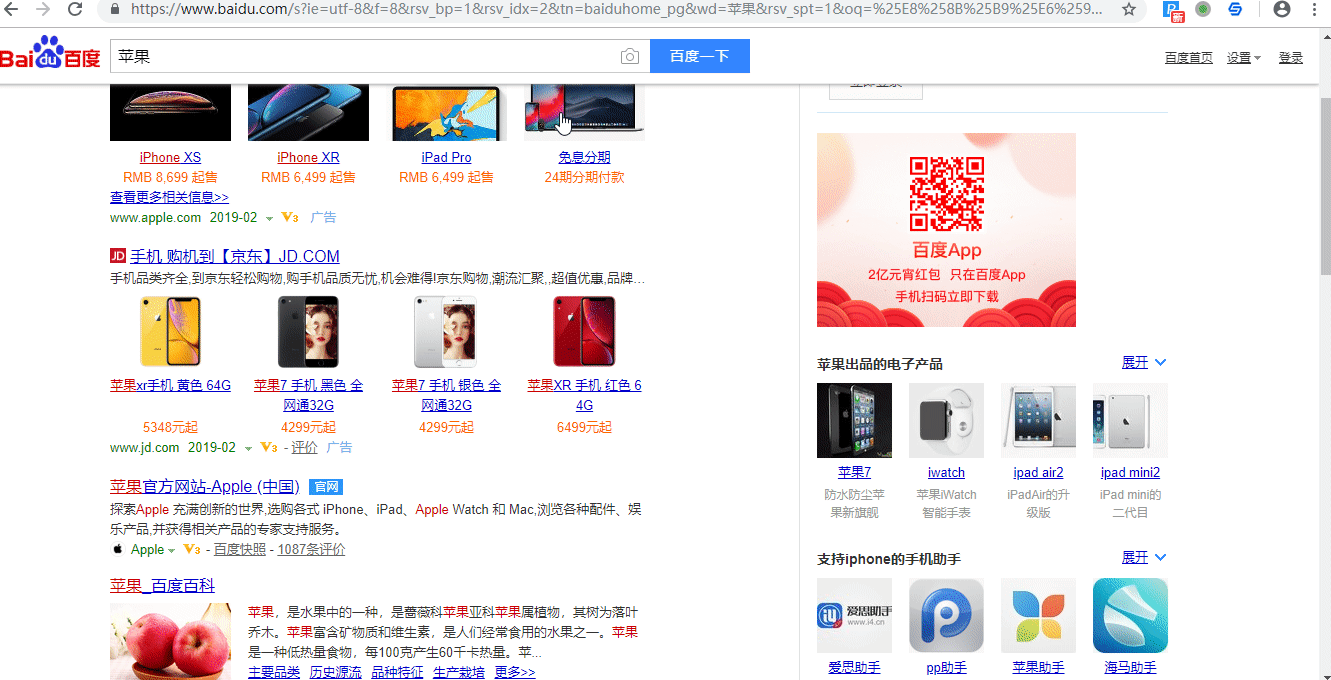Click the red 苹果XR phone image
The image size is (1331, 680).
click(x=584, y=332)
